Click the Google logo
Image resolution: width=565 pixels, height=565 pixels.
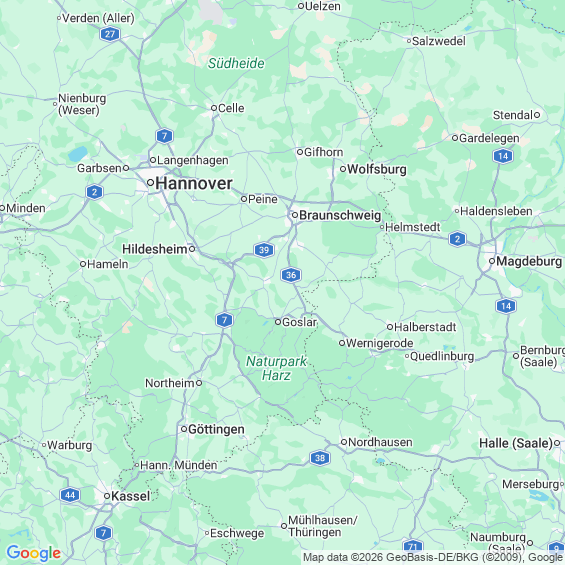(34, 553)
